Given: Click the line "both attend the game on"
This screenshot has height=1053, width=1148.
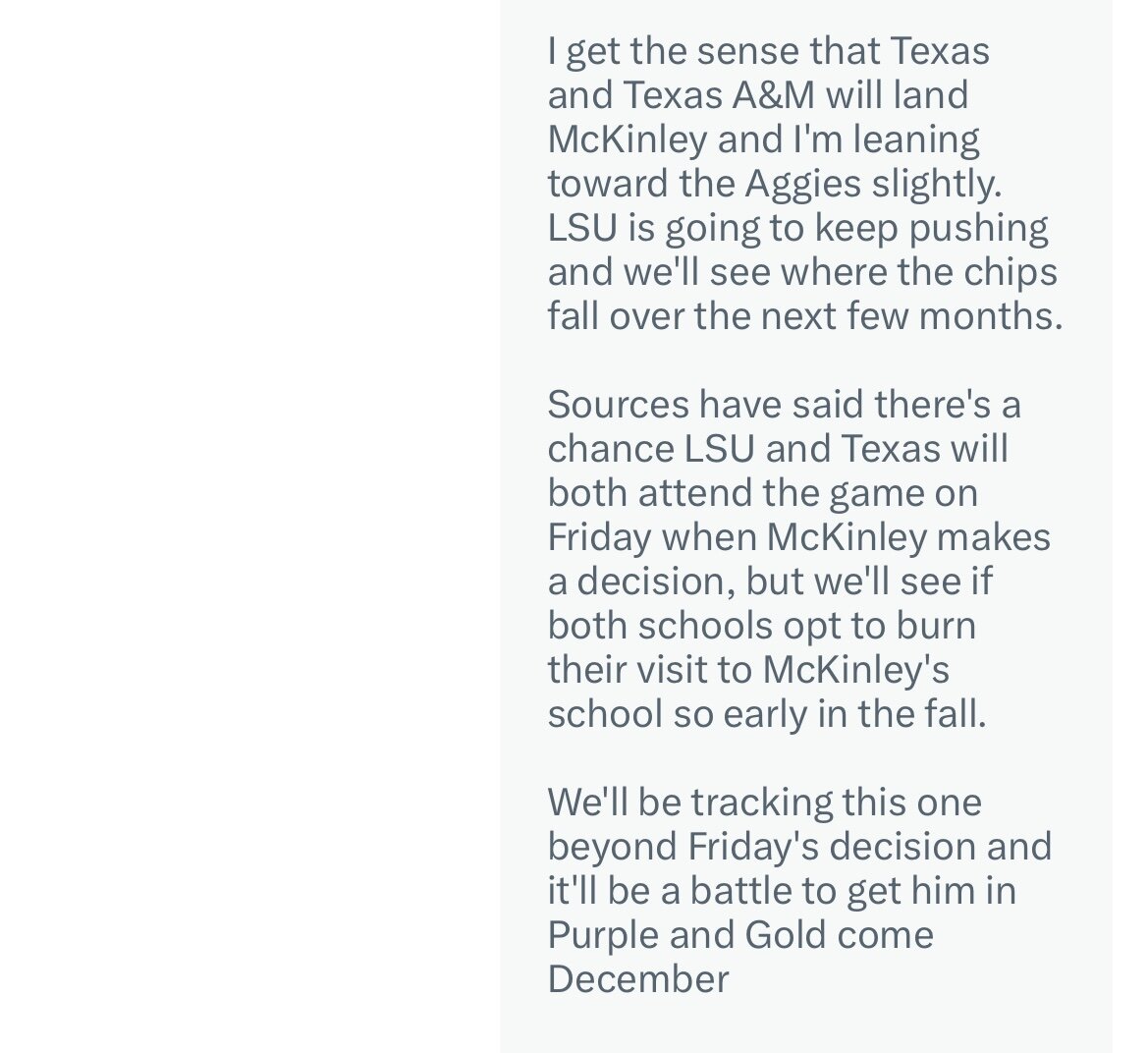Looking at the screenshot, I should coord(762,493).
